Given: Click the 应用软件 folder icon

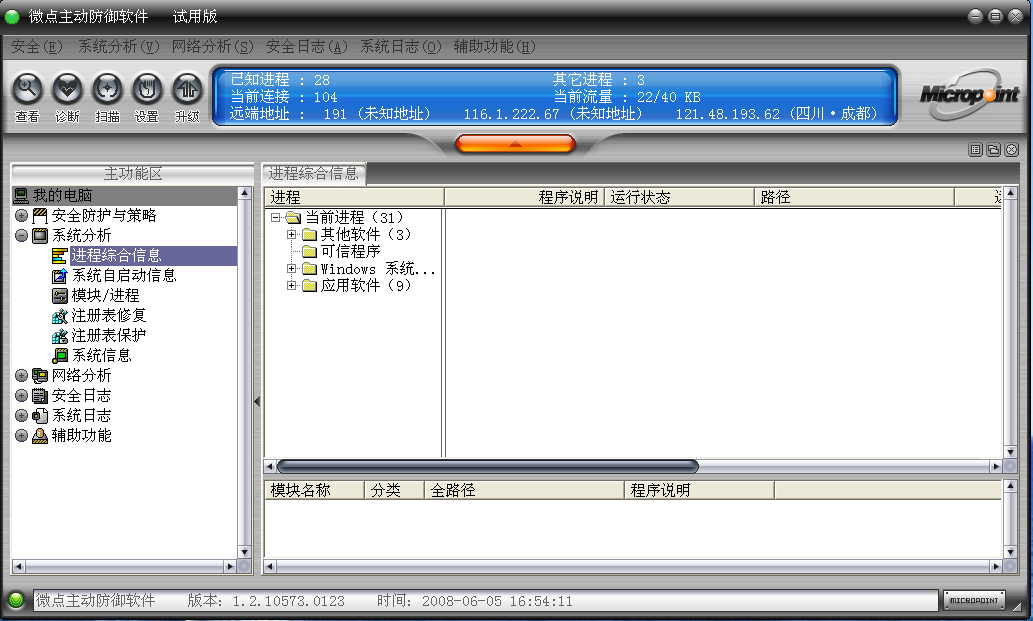Looking at the screenshot, I should 310,286.
